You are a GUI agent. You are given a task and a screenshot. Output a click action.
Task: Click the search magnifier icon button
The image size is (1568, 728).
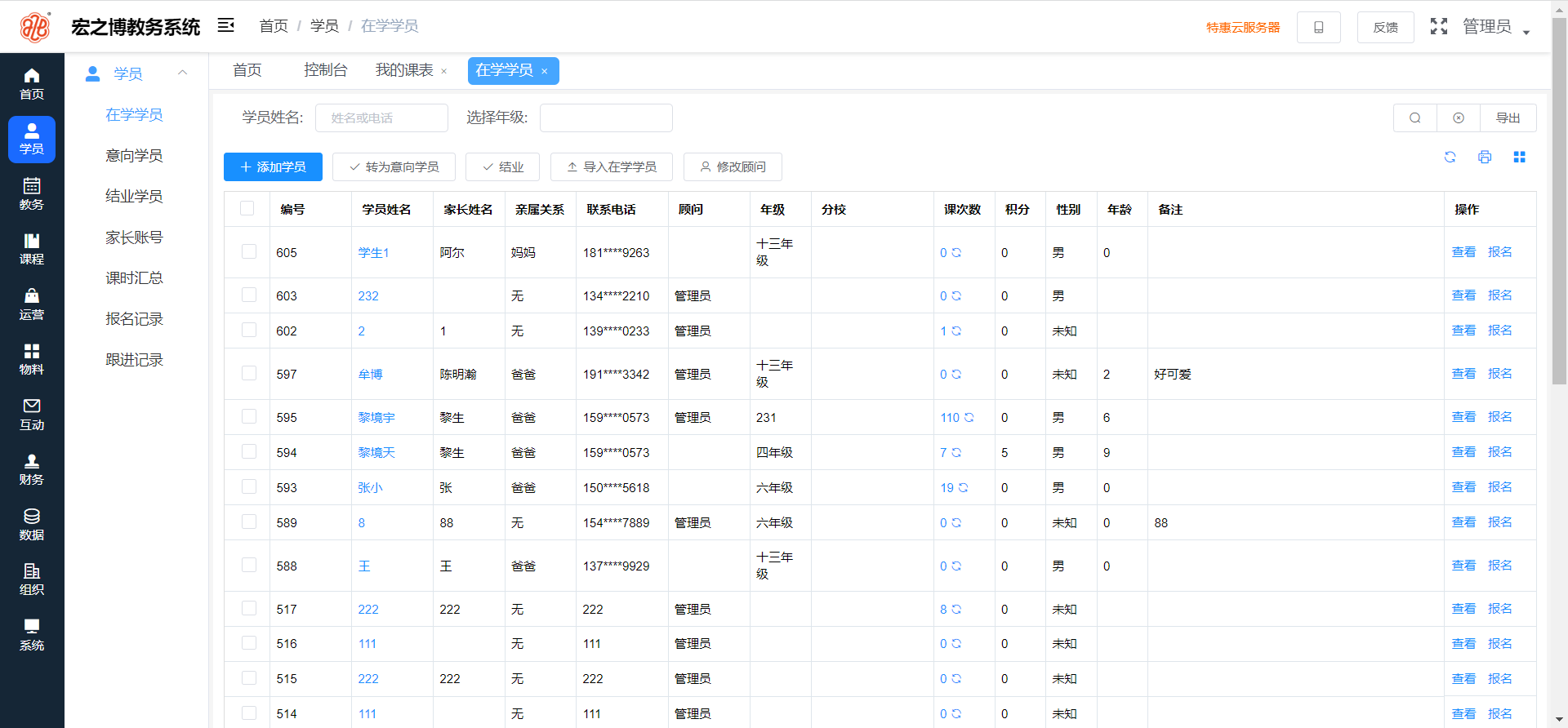(1415, 118)
